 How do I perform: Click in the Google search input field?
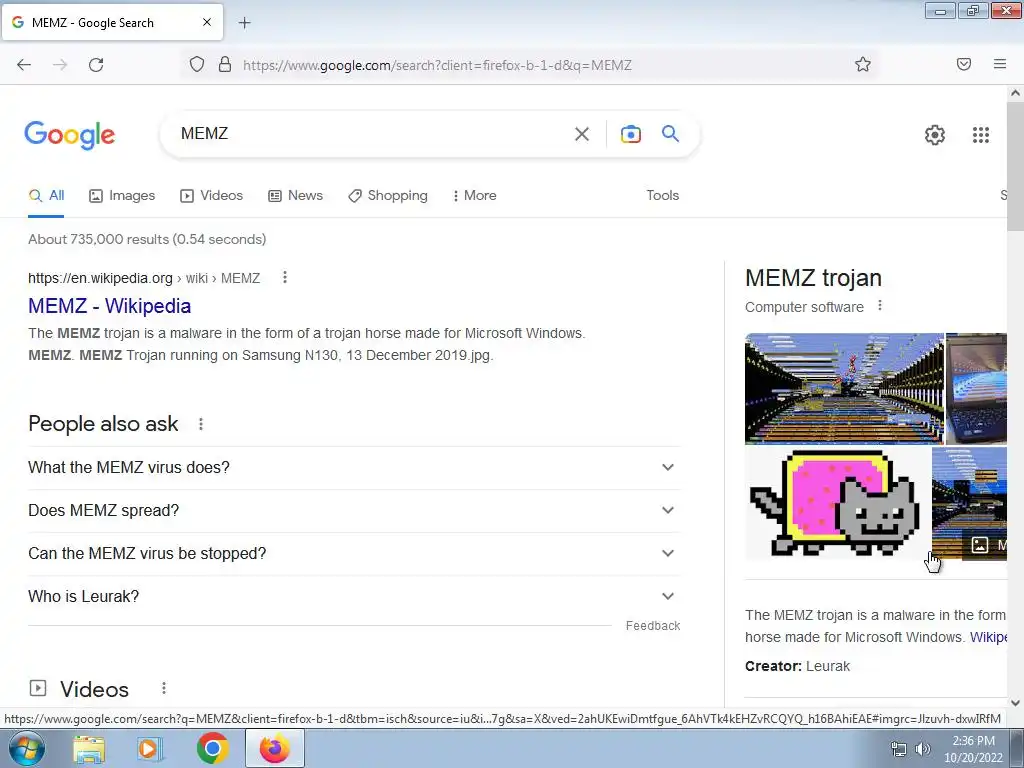372,134
